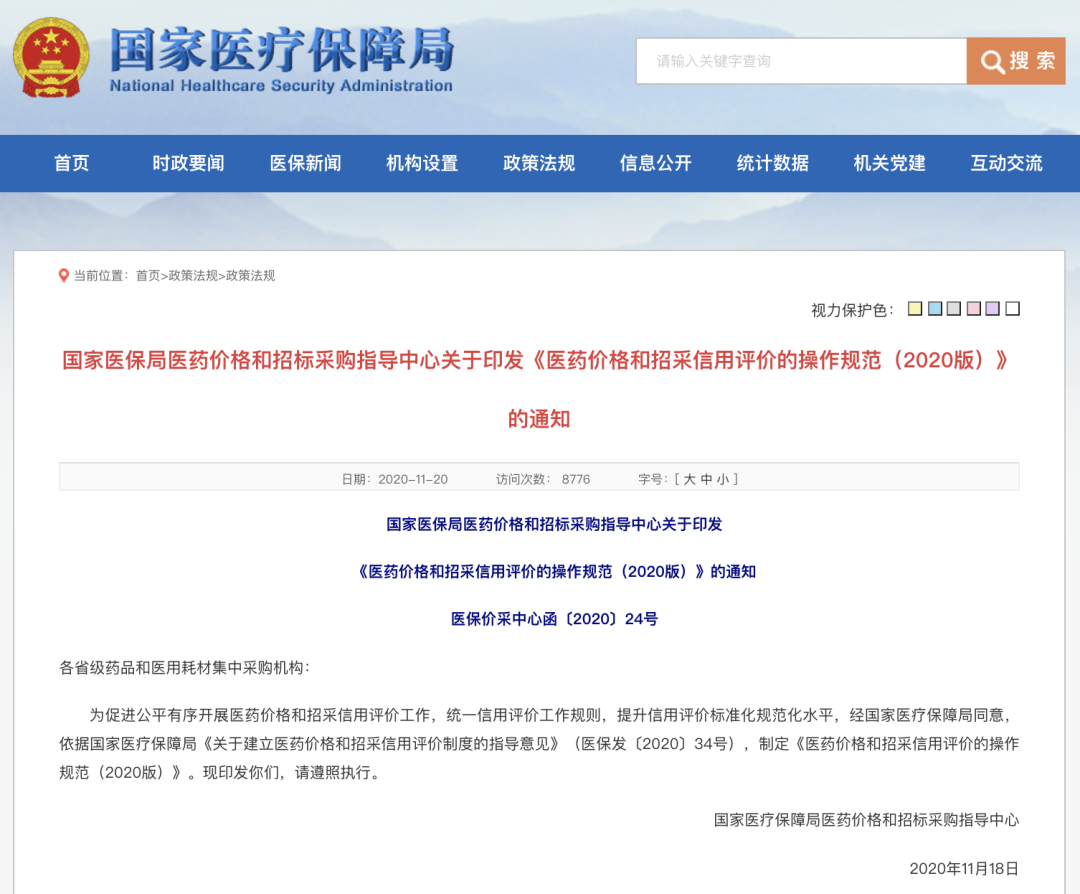Click the location pin icon in breadcrumb
The image size is (1080, 894).
click(x=63, y=276)
